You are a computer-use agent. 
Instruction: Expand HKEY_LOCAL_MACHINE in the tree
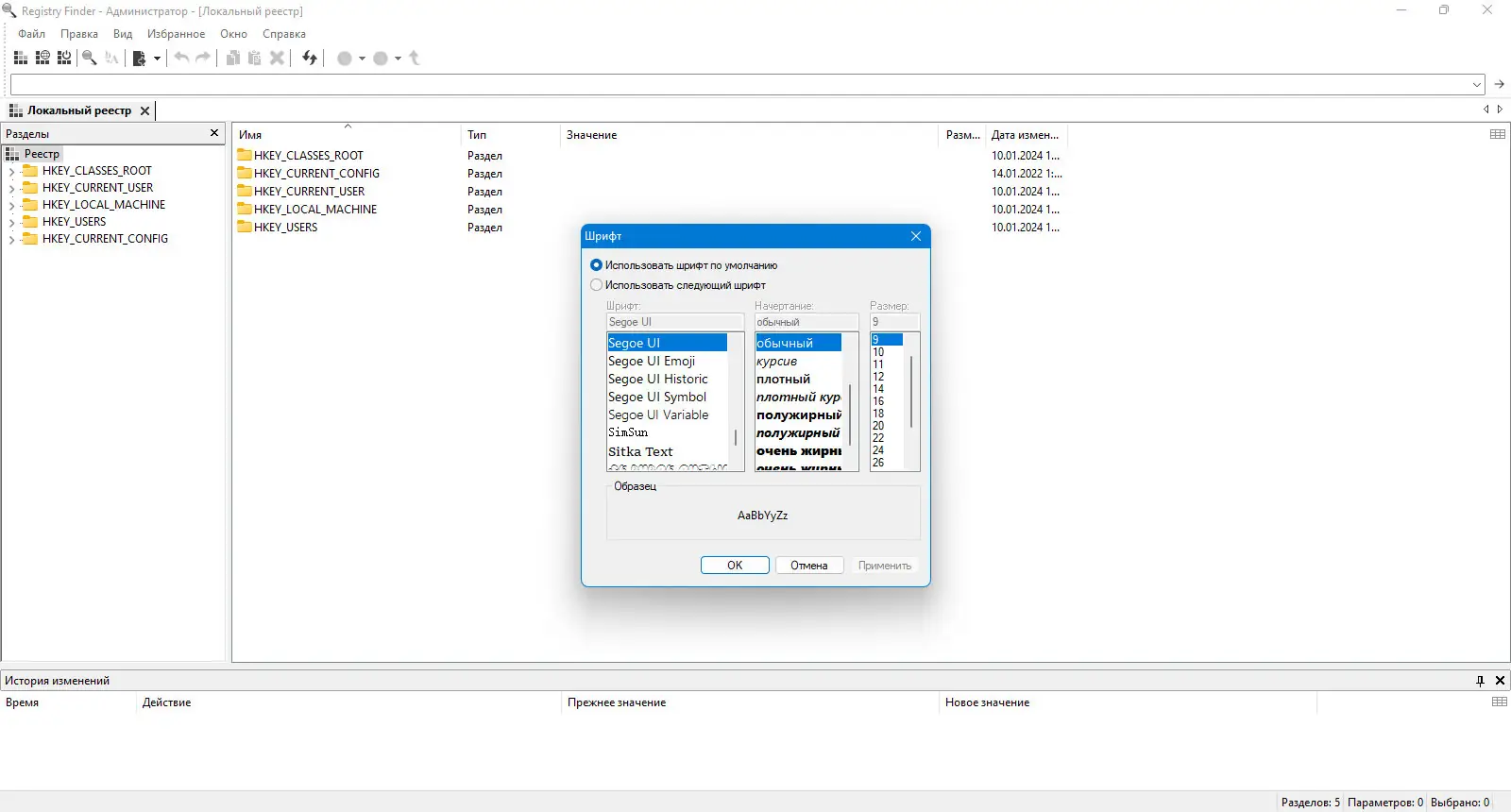click(11, 206)
